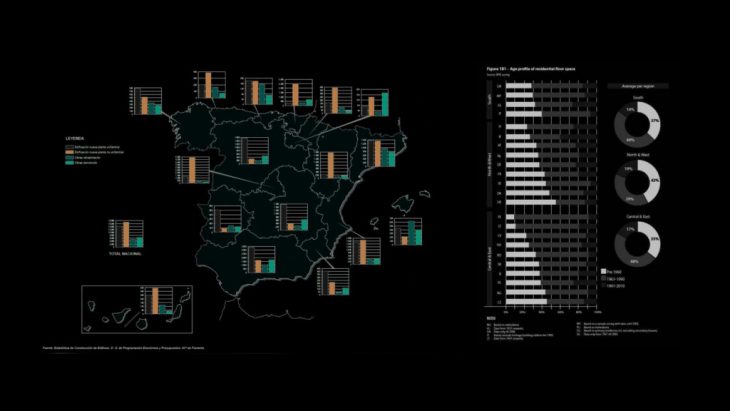Click the Central & East donut chart
The width and height of the screenshot is (730, 411).
coord(638,243)
